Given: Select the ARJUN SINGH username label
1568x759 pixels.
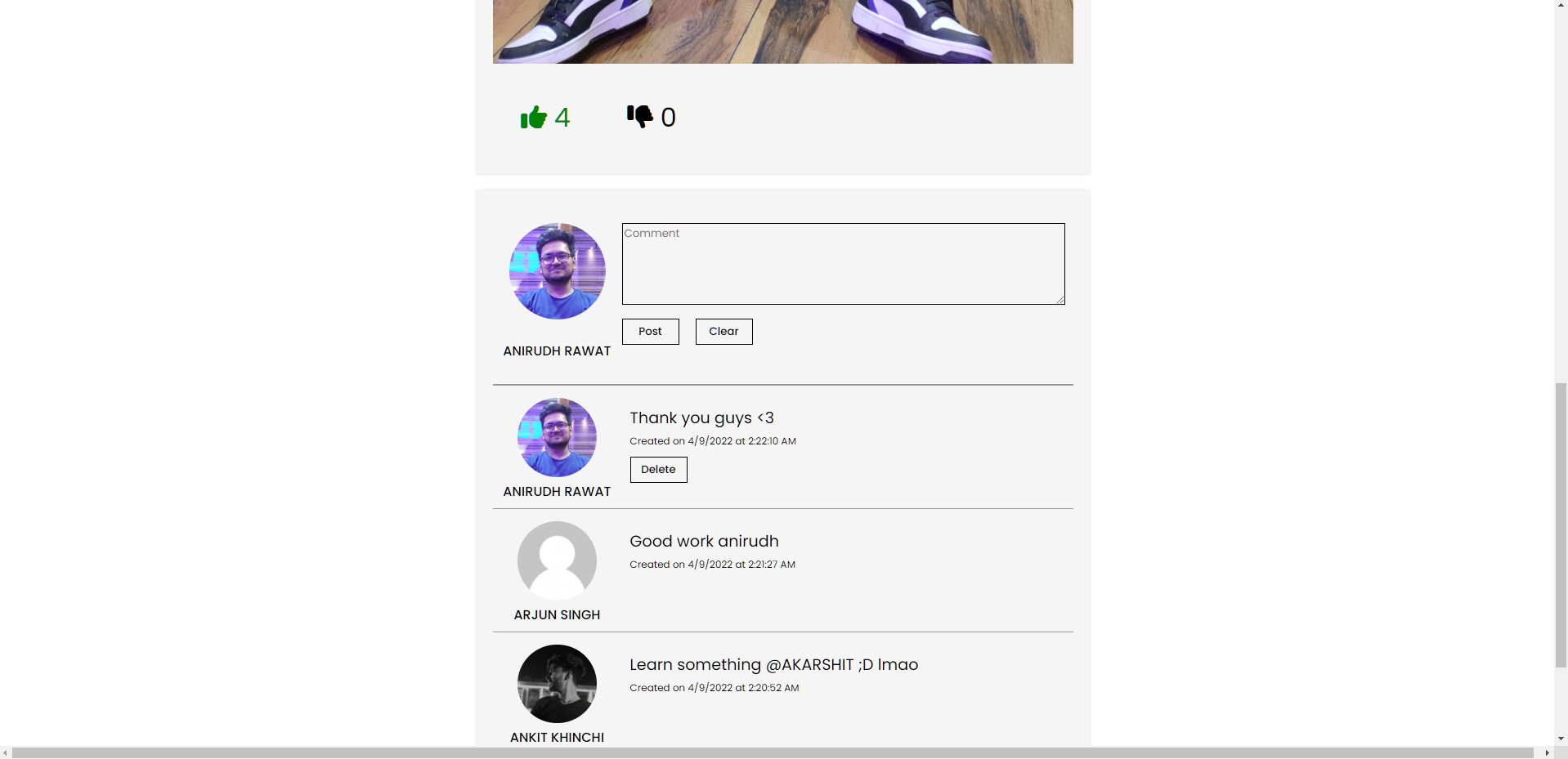Looking at the screenshot, I should (557, 614).
